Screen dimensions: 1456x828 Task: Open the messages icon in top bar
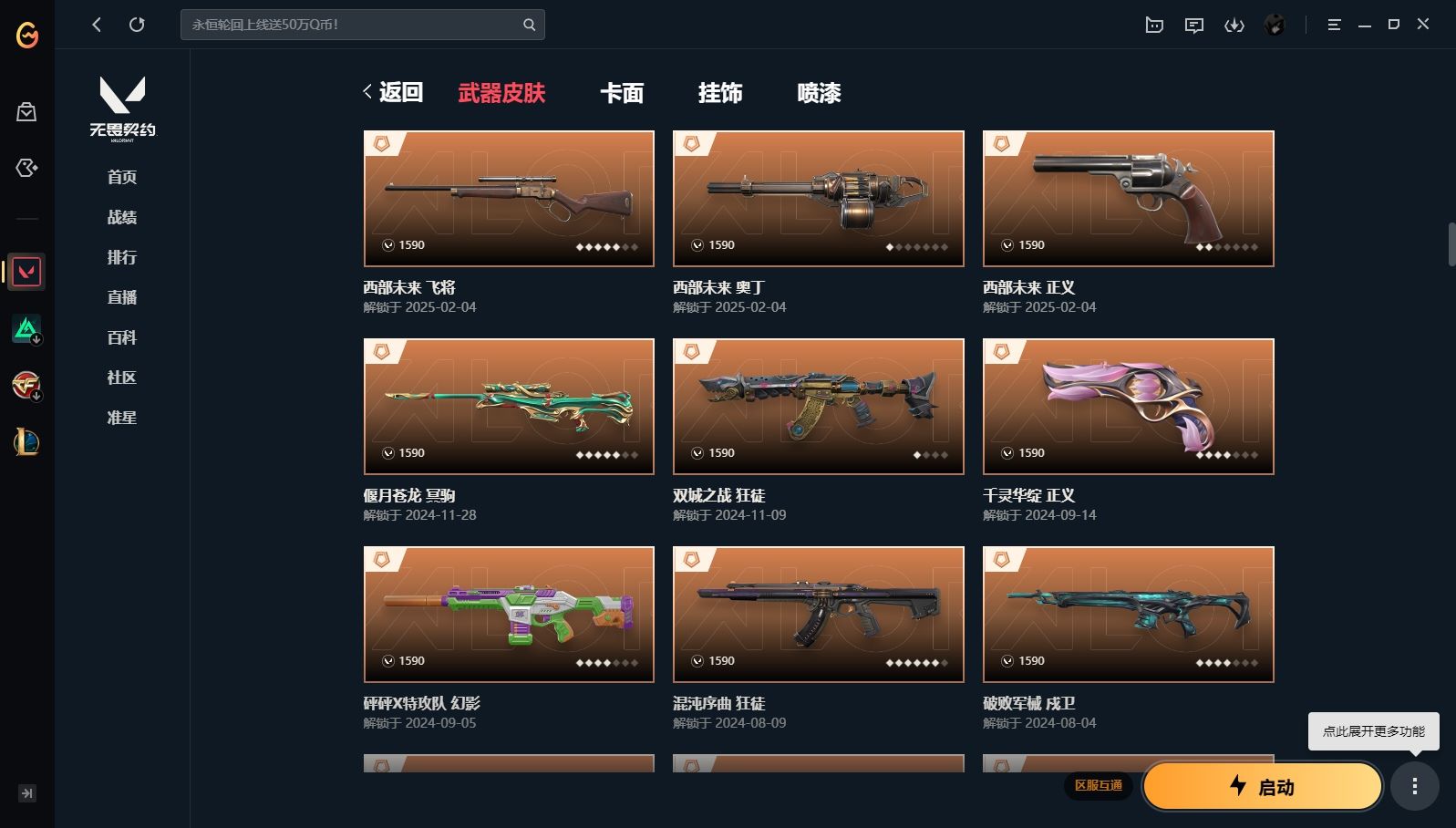click(x=1194, y=25)
